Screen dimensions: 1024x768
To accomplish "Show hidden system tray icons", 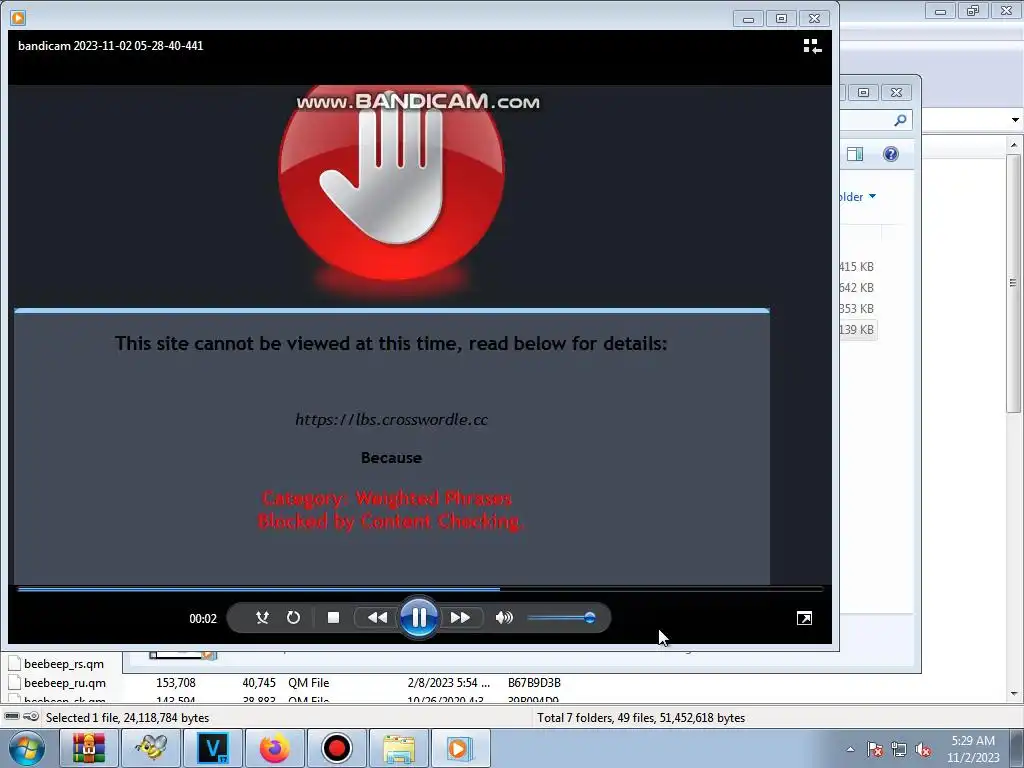I will [x=850, y=749].
